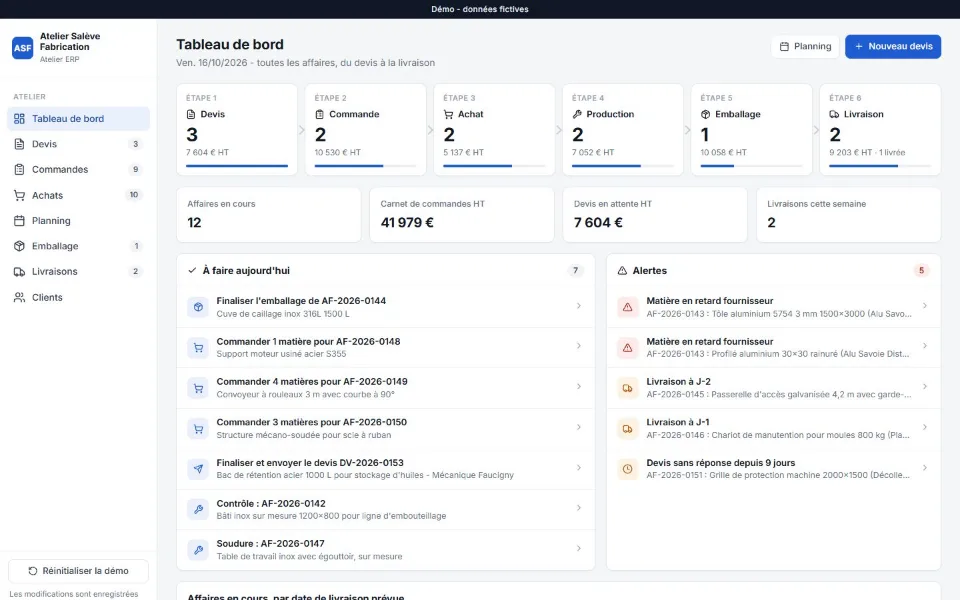Click wrench icon for Soudure AF-2026-0147

tap(198, 550)
